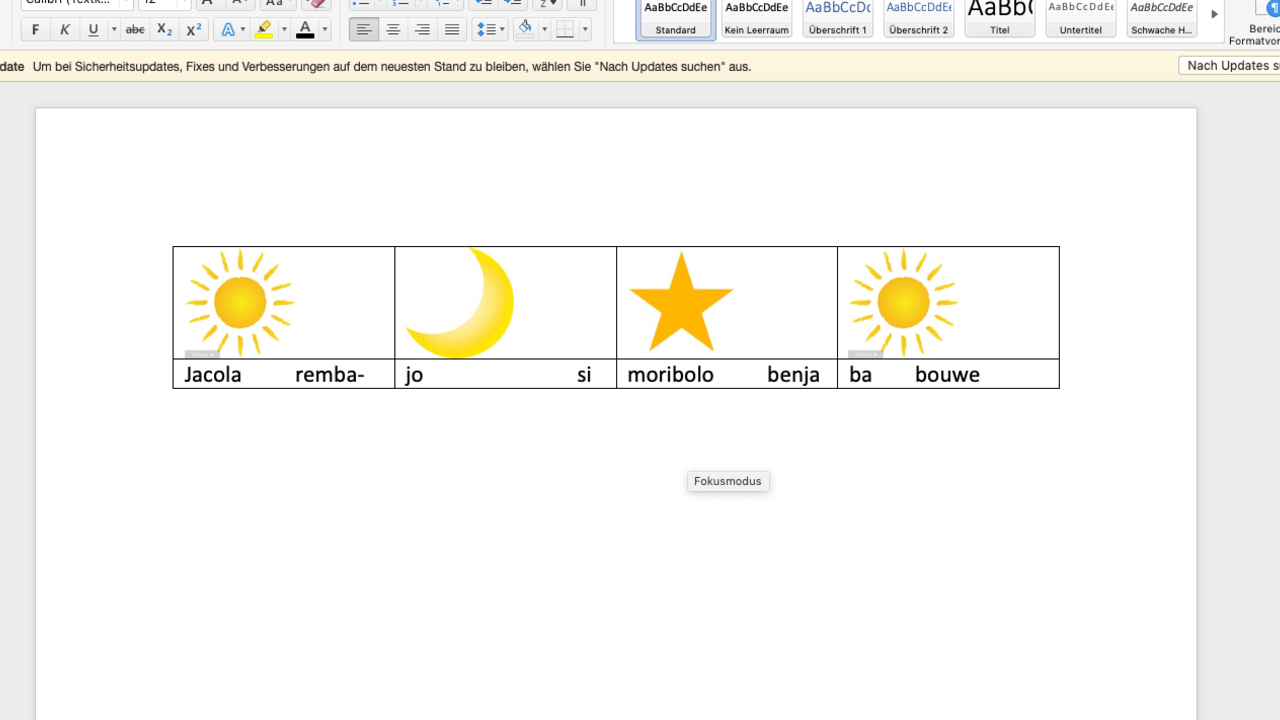
Task: Align text to the right
Action: click(x=422, y=30)
